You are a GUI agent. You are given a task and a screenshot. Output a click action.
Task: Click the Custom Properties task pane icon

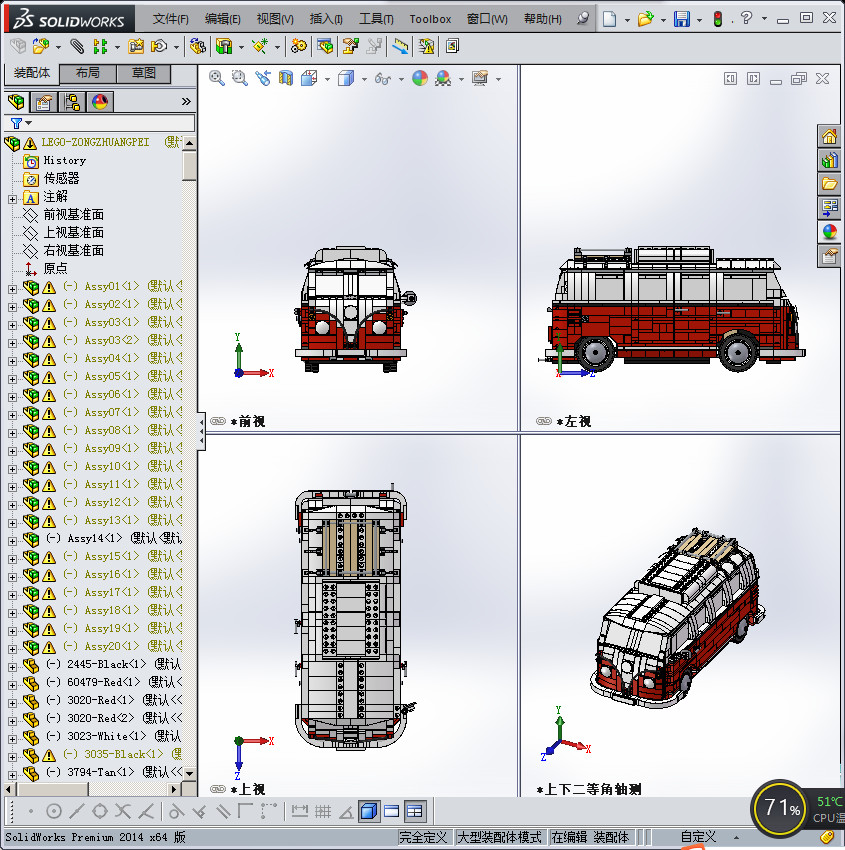tap(829, 255)
